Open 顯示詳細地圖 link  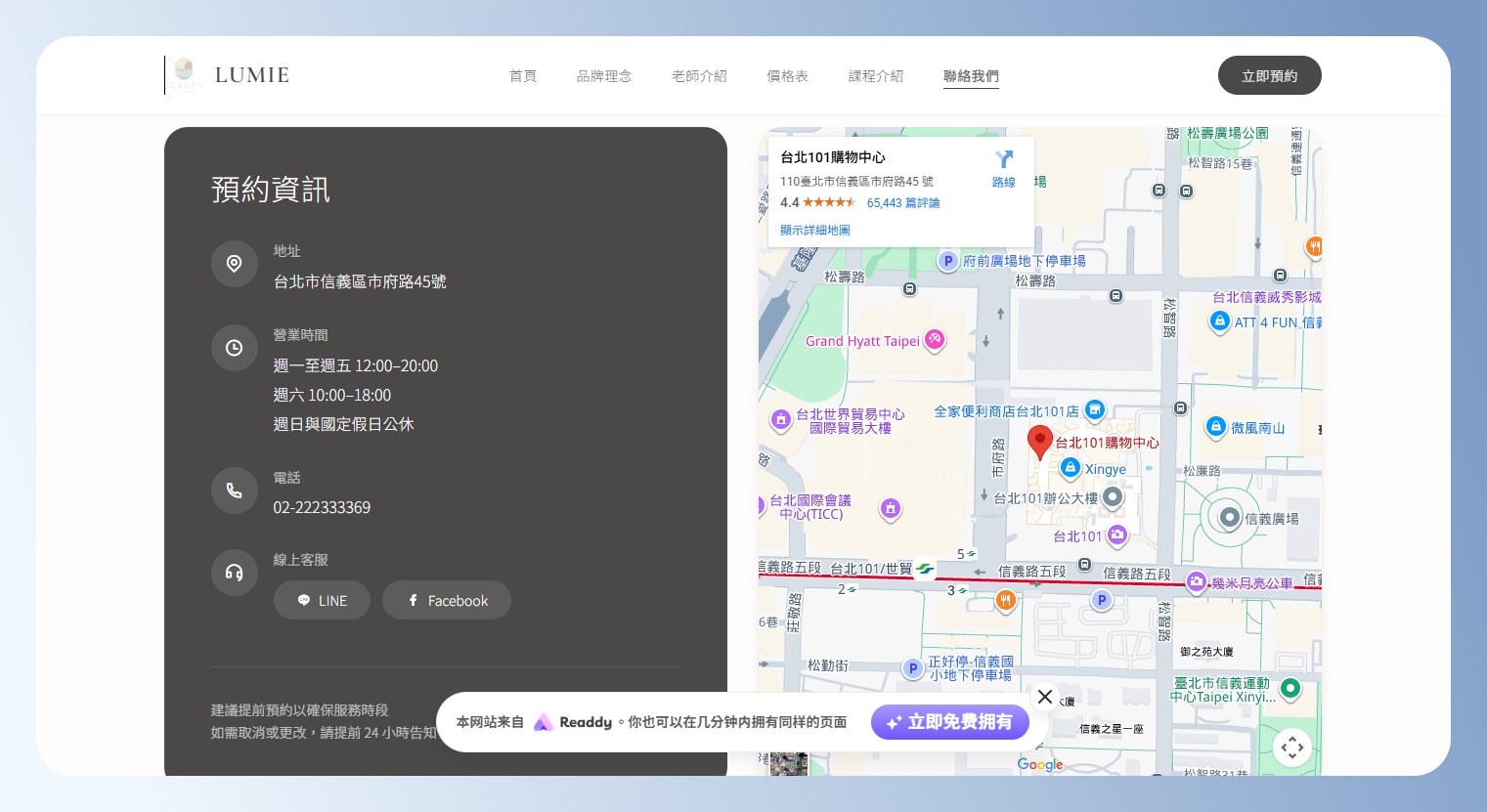point(814,231)
